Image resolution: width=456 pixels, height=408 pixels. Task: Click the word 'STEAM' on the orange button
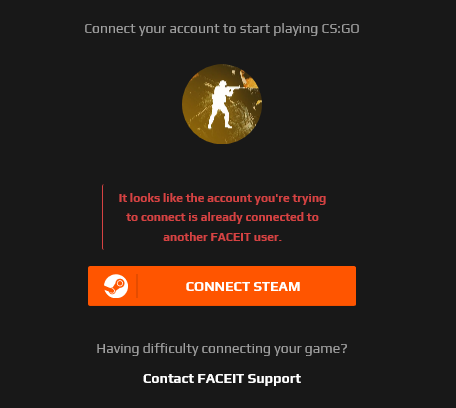[277, 287]
